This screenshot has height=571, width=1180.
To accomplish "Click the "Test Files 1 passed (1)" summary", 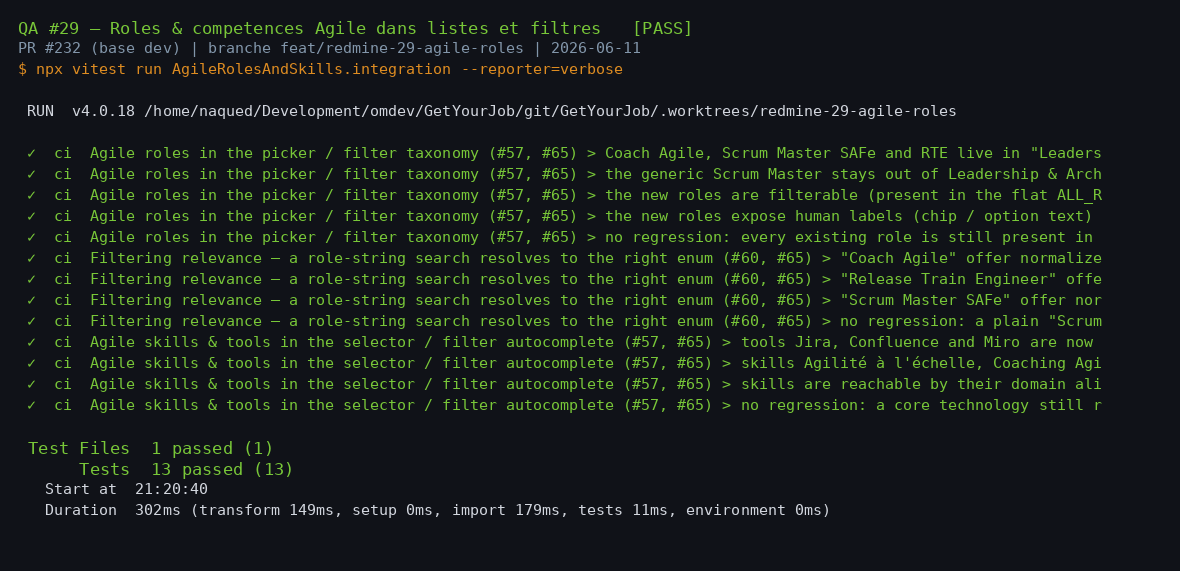I will click(x=151, y=448).
